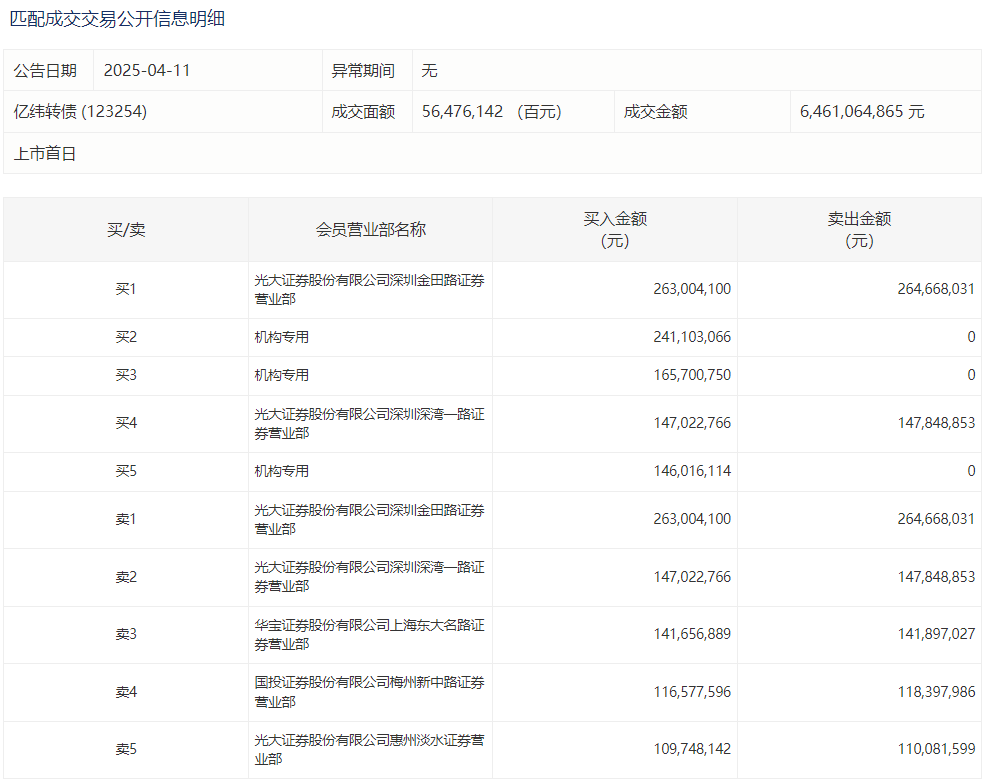987x784 pixels.
Task: Open 华宝证券上海东大名路证券营业部 entry
Action: coord(369,635)
